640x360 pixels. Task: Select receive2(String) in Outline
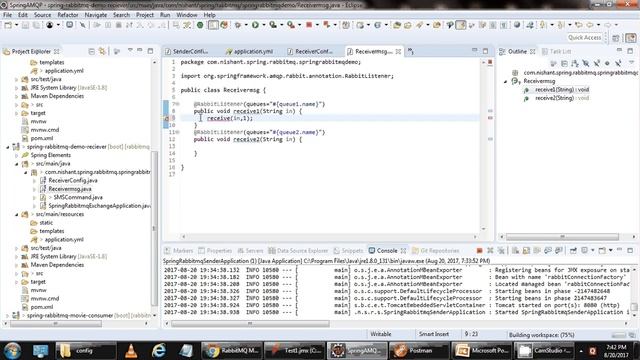pos(562,98)
